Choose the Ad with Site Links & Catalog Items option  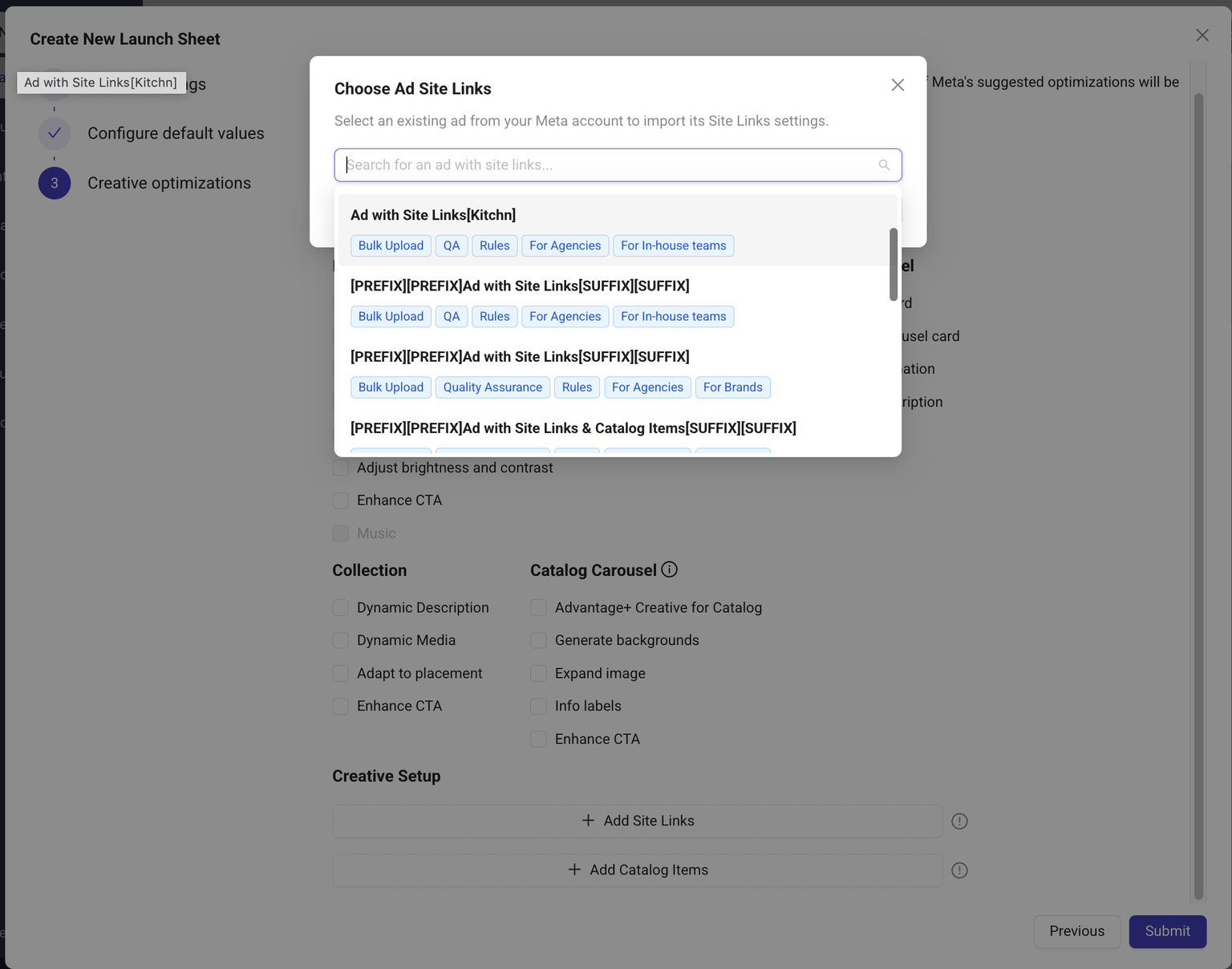[573, 428]
